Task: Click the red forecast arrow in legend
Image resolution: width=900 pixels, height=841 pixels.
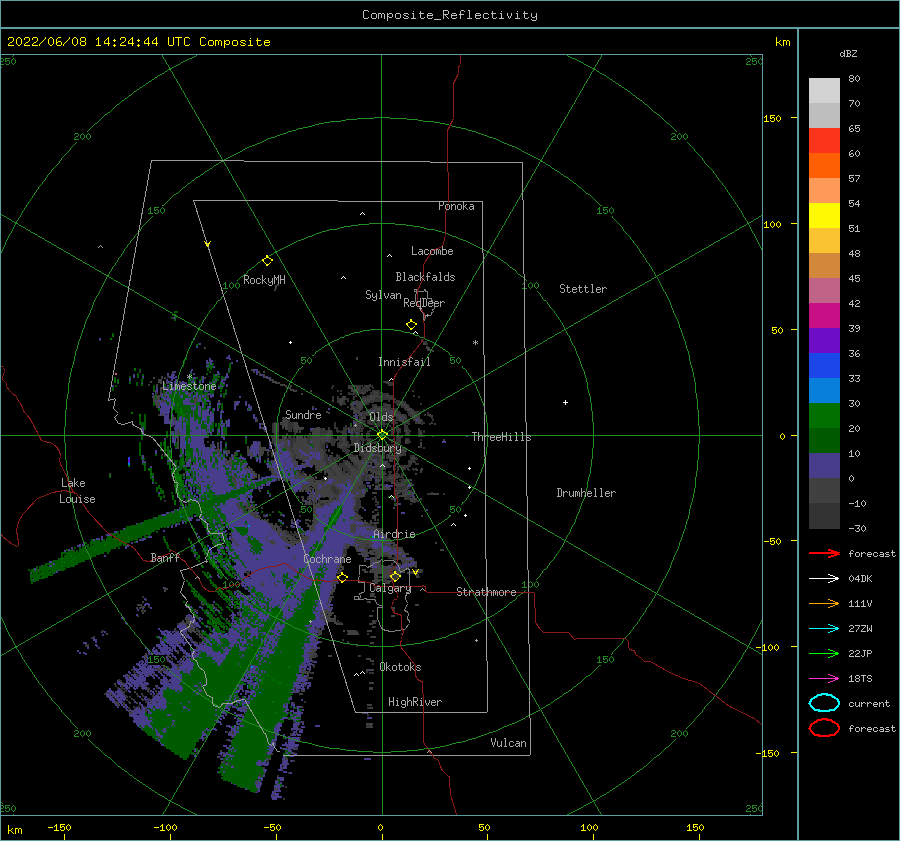Action: point(824,553)
